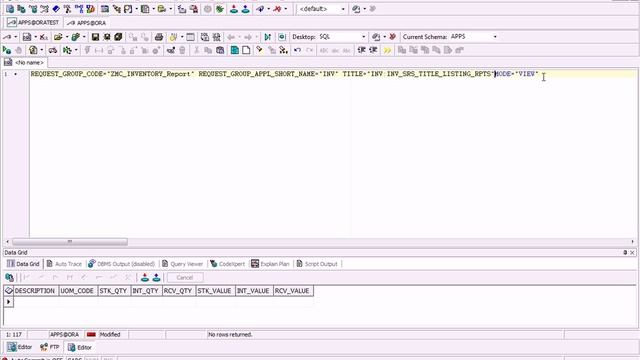Expand the new connection icon dropdown arrow
Viewport: 640px width, 360px height.
[x=16, y=37]
